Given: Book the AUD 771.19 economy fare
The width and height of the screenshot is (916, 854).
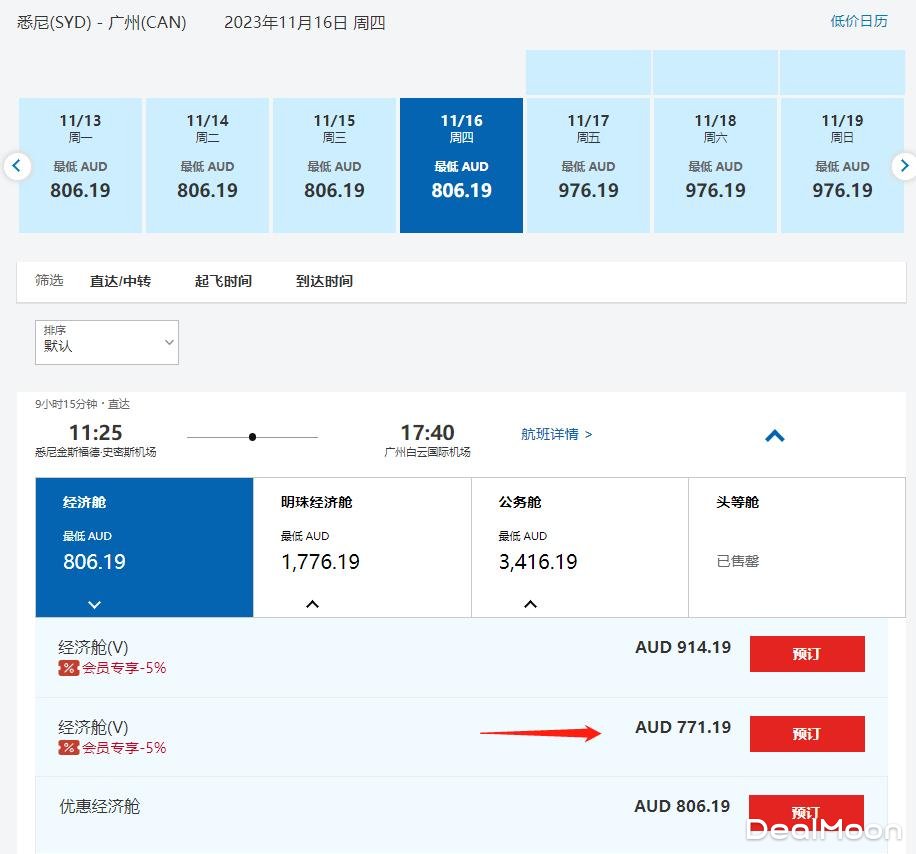Looking at the screenshot, I should [x=806, y=734].
